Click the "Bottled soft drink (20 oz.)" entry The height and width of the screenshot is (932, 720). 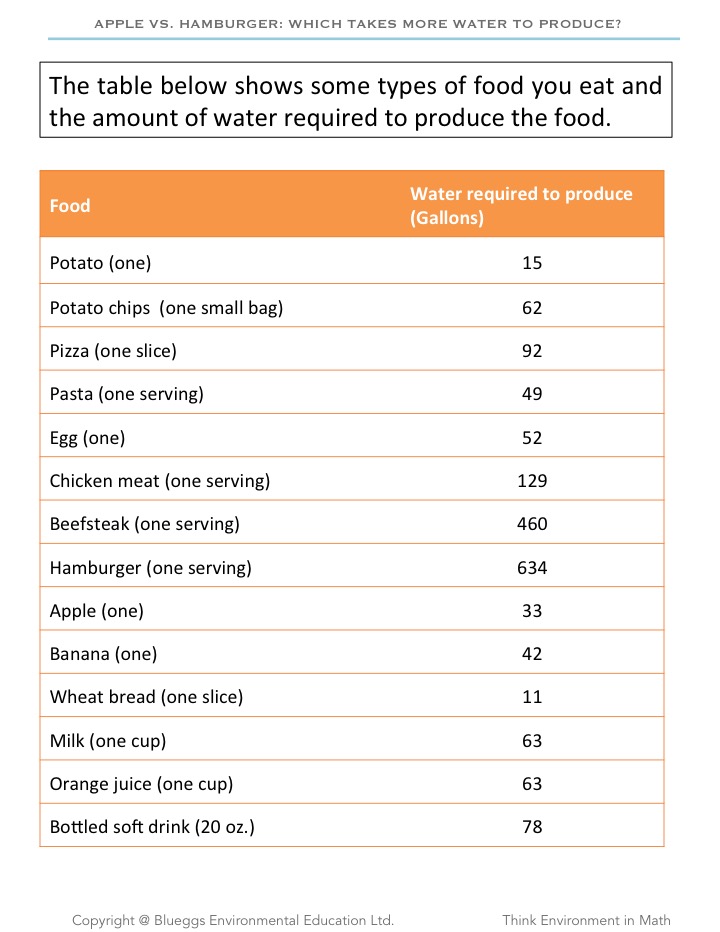(152, 827)
